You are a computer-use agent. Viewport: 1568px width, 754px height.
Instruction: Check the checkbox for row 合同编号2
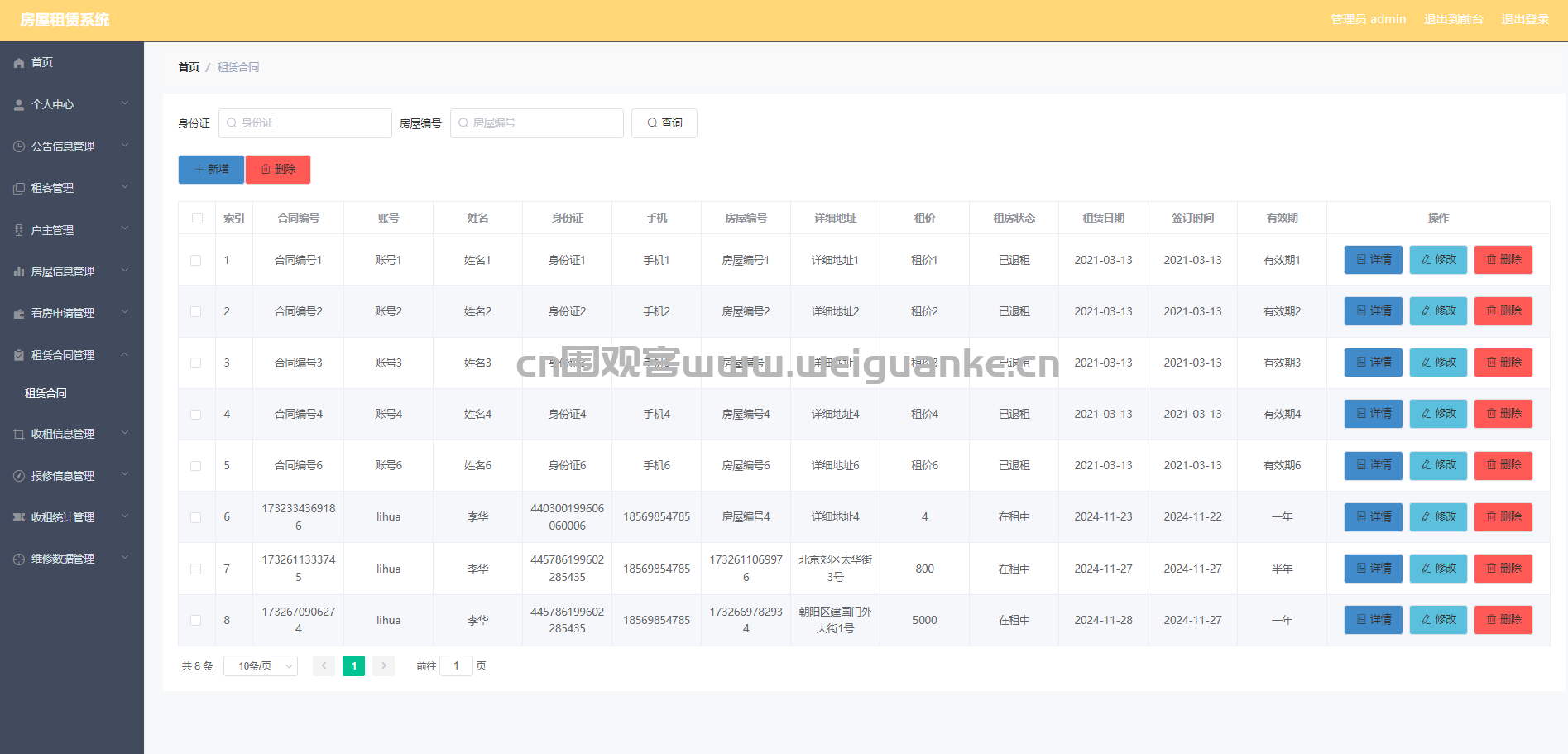click(196, 311)
